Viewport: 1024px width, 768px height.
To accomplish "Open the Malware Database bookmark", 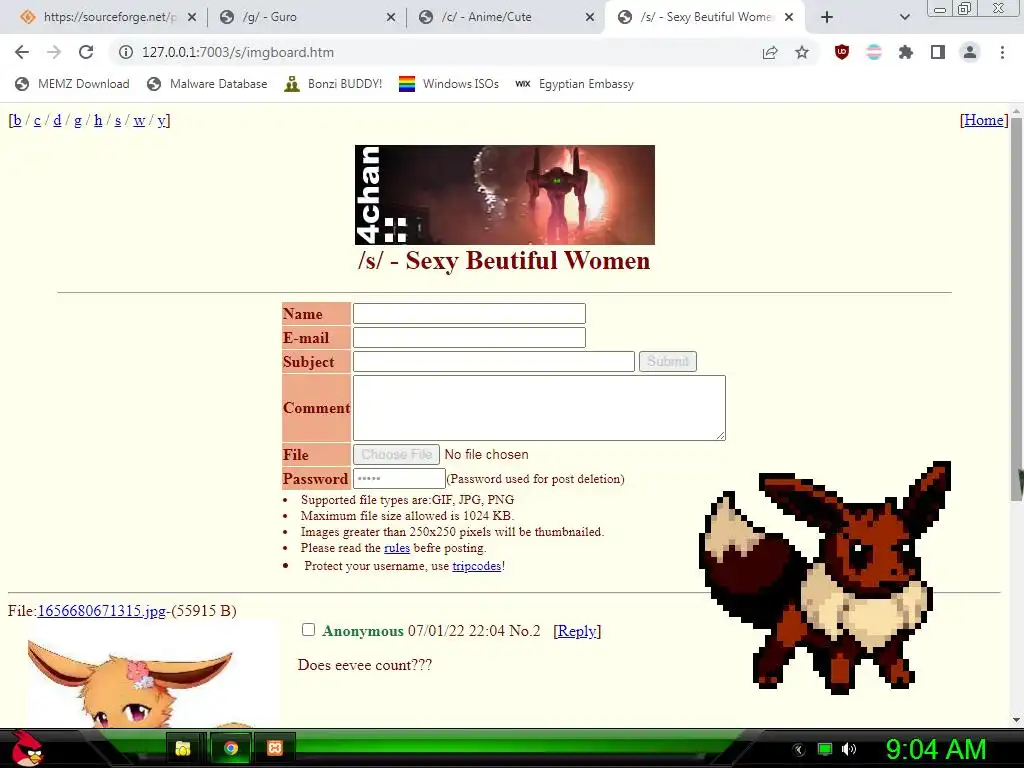I will click(207, 84).
